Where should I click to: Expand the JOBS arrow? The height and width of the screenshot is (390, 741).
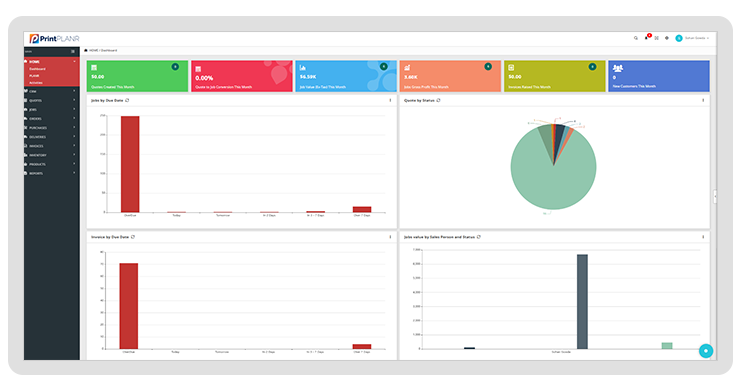tap(74, 109)
